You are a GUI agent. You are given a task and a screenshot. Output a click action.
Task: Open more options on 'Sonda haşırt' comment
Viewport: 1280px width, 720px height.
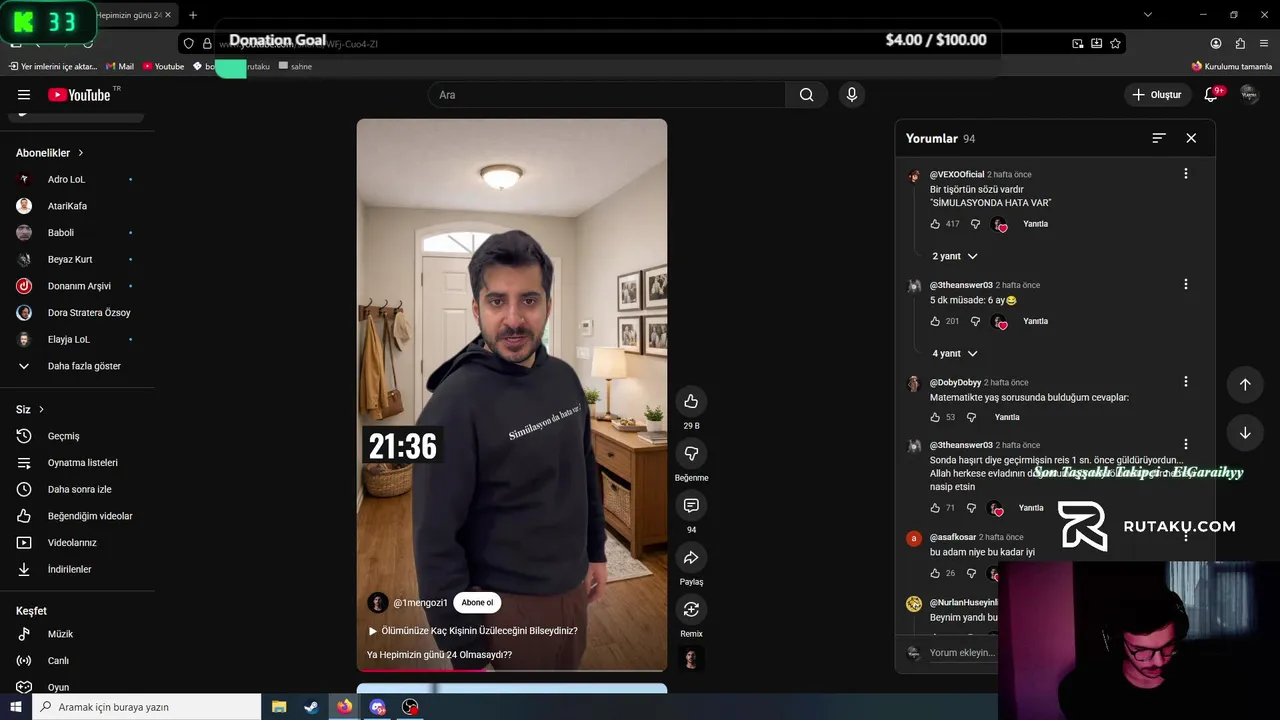[1186, 445]
